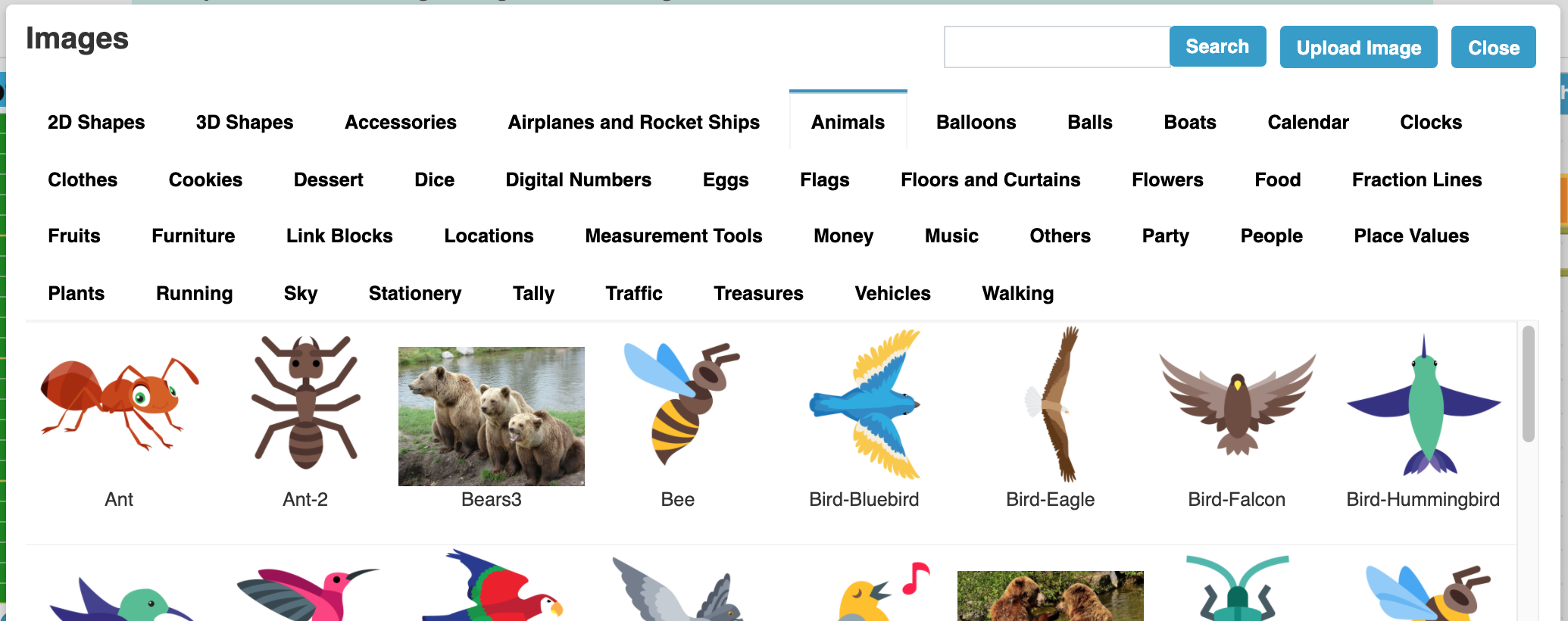Open the Vehicles category tab
The width and height of the screenshot is (1568, 621).
click(x=892, y=293)
